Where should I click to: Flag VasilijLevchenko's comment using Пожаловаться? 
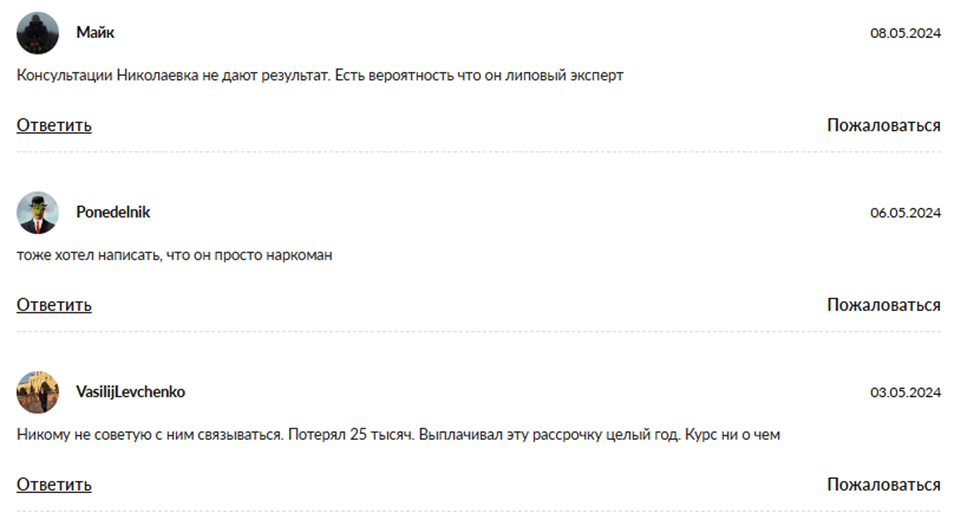(x=883, y=485)
